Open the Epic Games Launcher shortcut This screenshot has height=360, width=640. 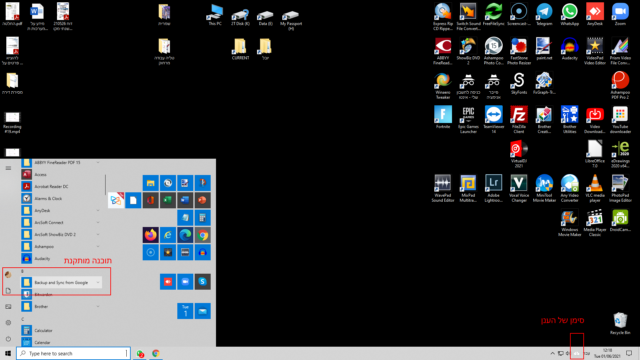tap(468, 120)
